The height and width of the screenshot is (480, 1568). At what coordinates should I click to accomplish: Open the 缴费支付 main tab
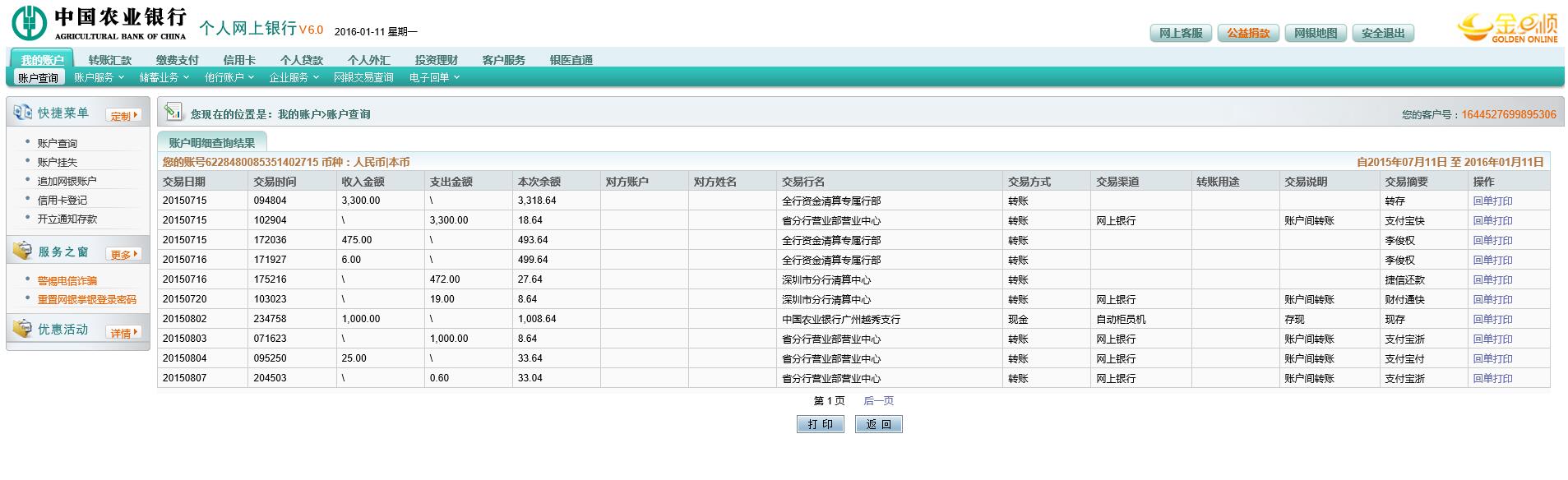(178, 60)
